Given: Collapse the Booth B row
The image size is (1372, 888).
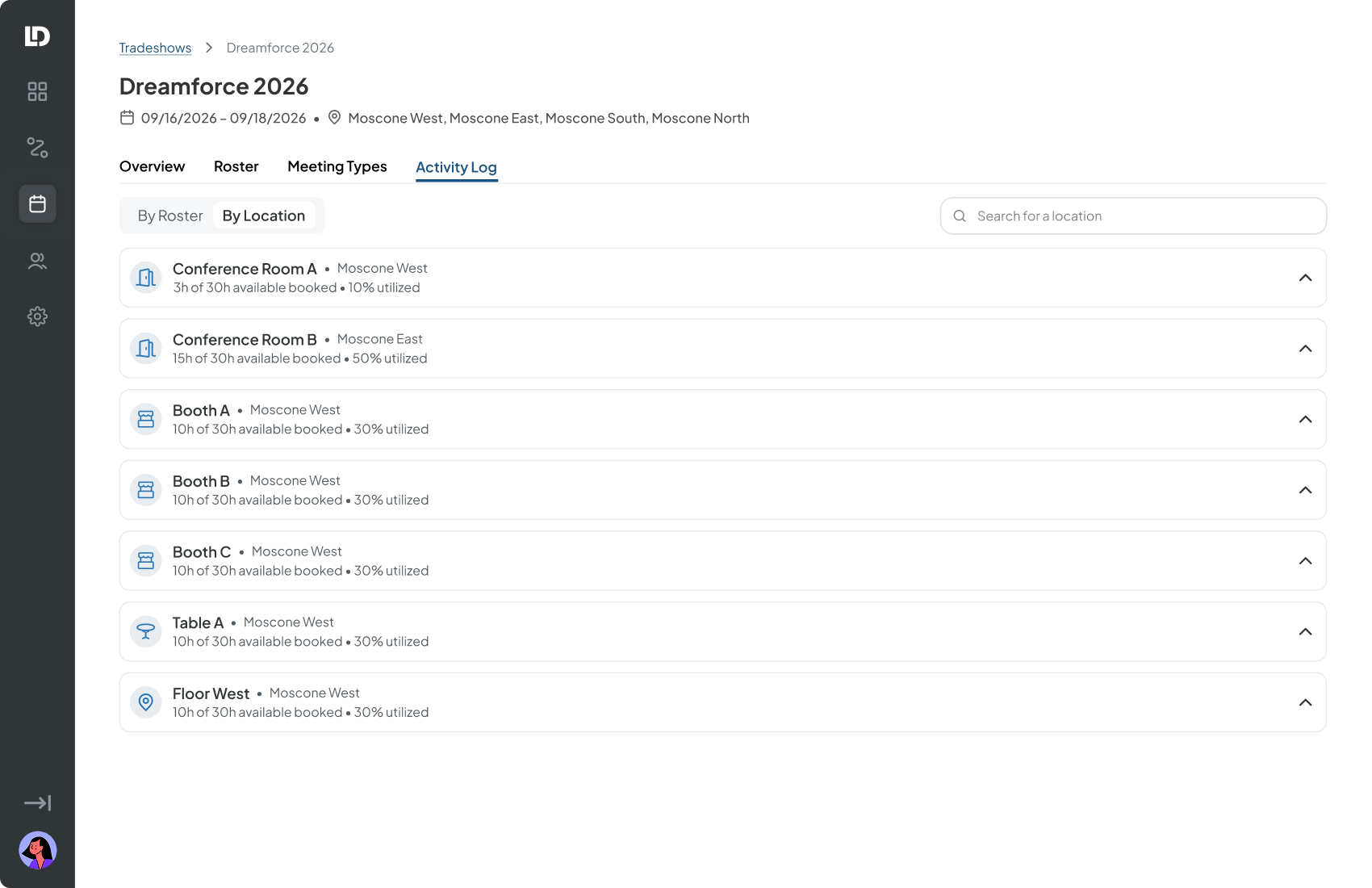Looking at the screenshot, I should tap(1305, 490).
